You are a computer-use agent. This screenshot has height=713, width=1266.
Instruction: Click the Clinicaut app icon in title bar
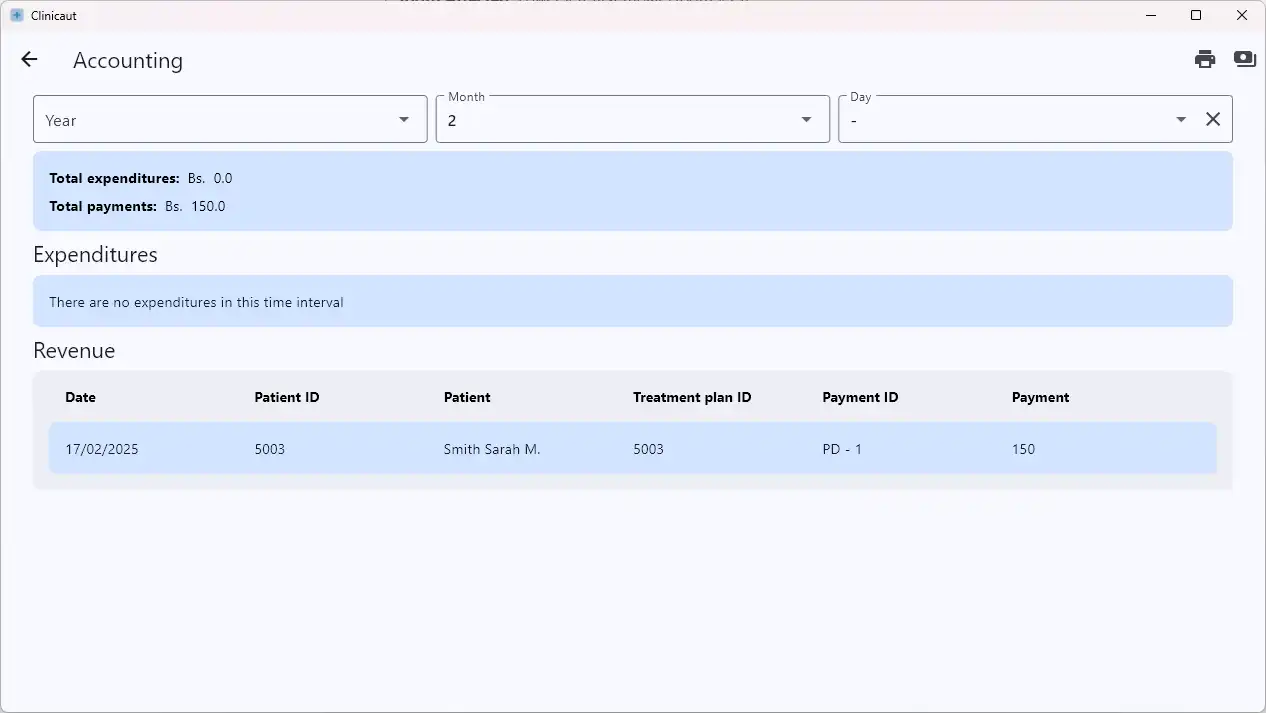point(17,16)
